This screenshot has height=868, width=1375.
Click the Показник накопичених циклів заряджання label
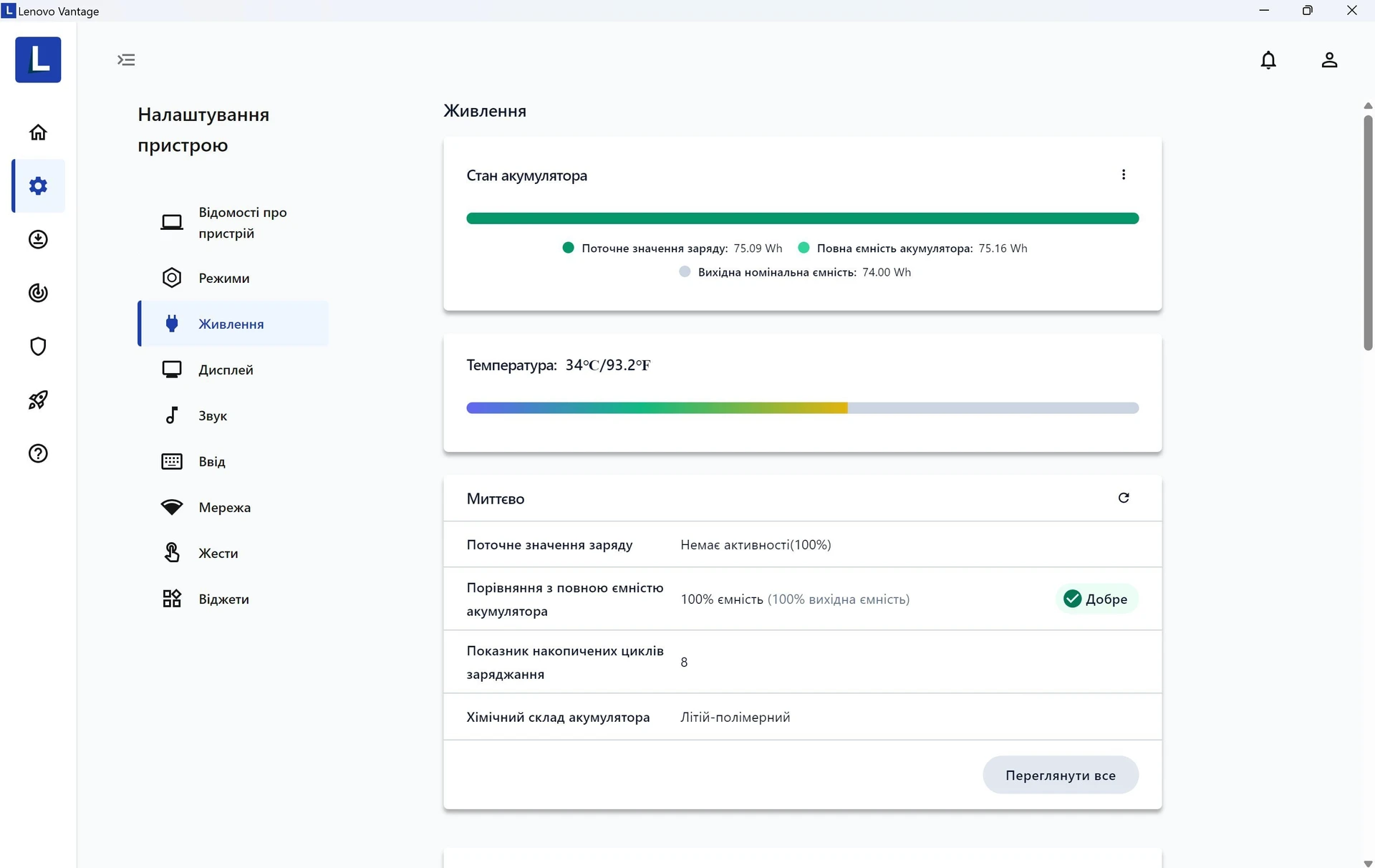pyautogui.click(x=565, y=662)
